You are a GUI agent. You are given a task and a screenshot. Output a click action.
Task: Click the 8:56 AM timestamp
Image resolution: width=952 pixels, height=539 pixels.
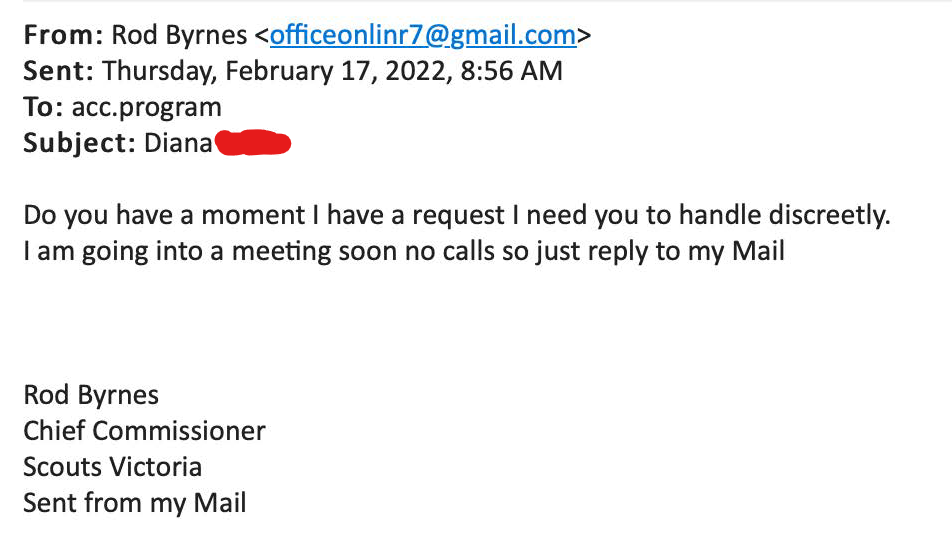tap(511, 71)
